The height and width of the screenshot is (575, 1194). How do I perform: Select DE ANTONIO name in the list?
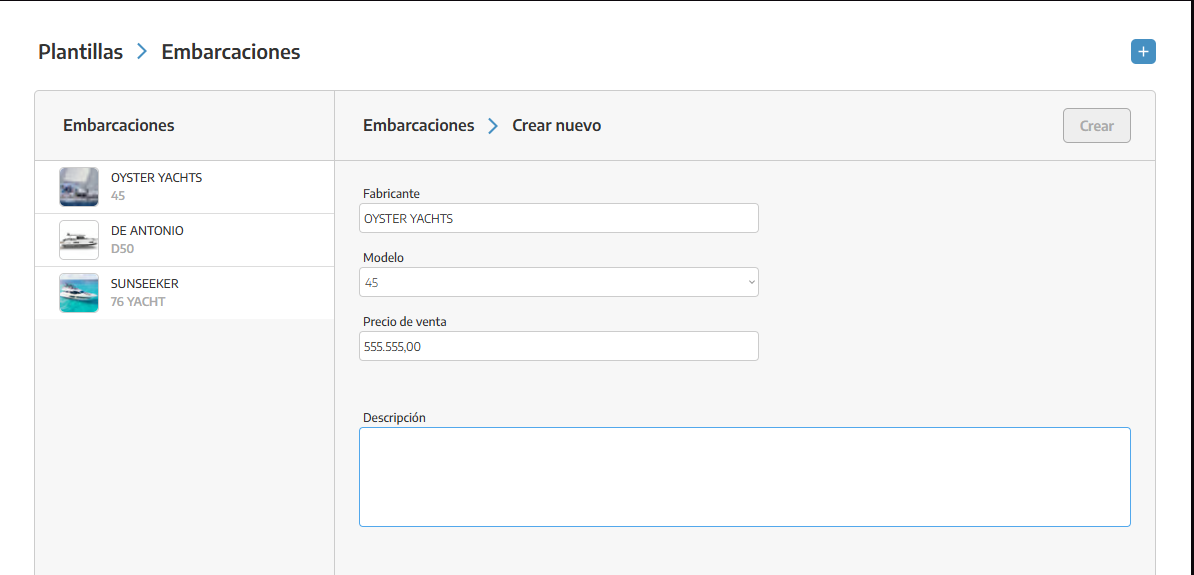[x=147, y=231]
